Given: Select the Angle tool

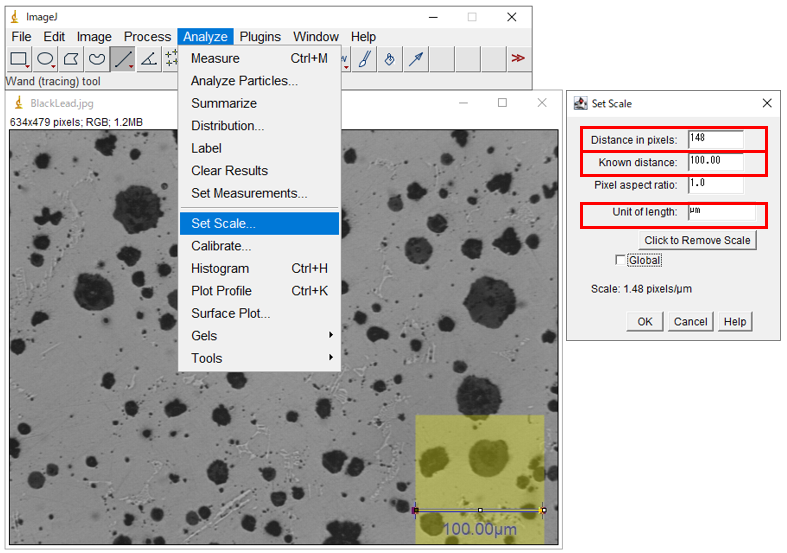Looking at the screenshot, I should (x=148, y=60).
